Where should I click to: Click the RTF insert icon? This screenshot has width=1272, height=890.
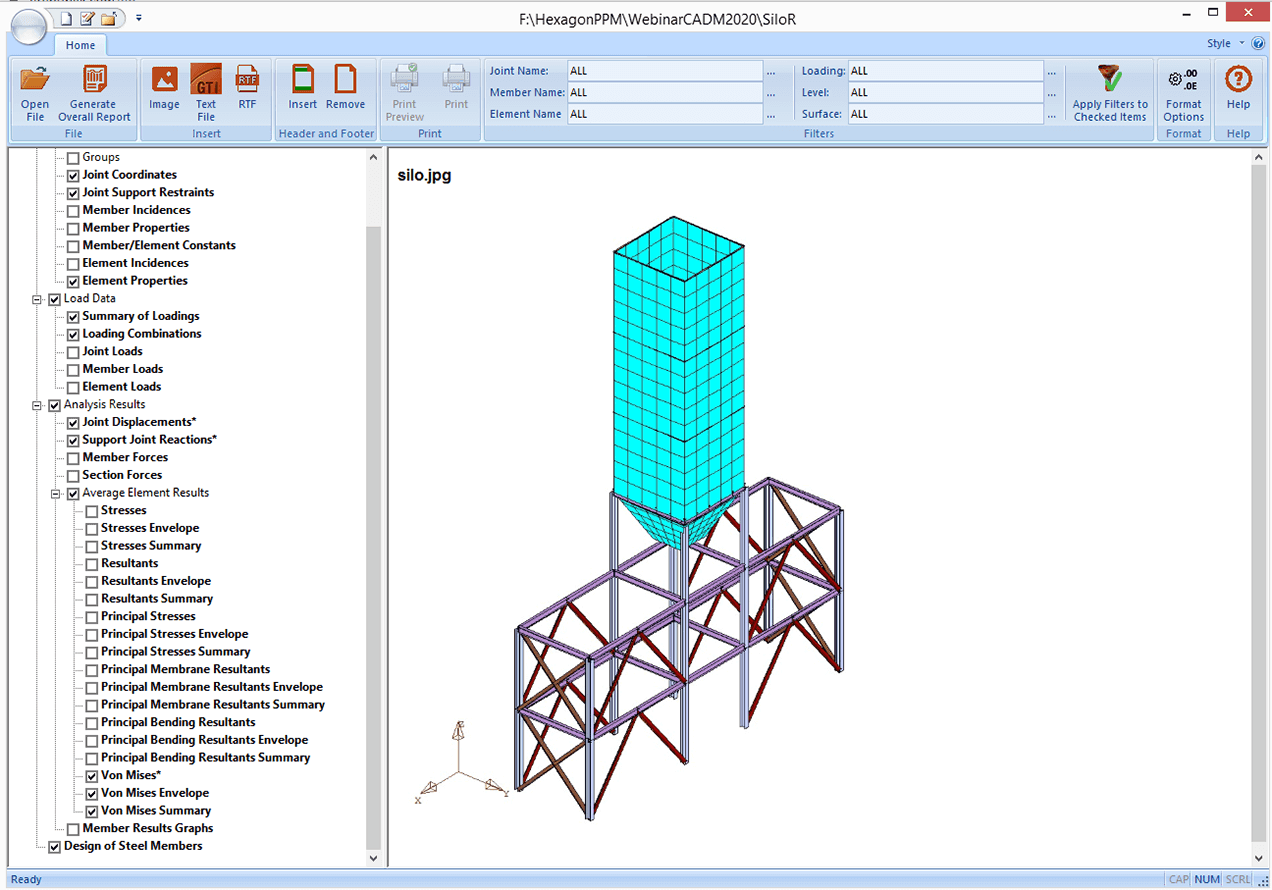tap(247, 81)
